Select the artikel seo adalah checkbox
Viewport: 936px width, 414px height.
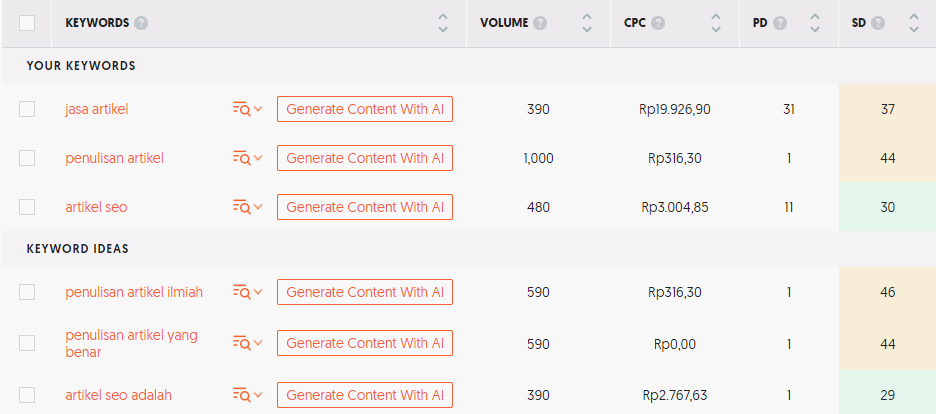click(x=27, y=395)
